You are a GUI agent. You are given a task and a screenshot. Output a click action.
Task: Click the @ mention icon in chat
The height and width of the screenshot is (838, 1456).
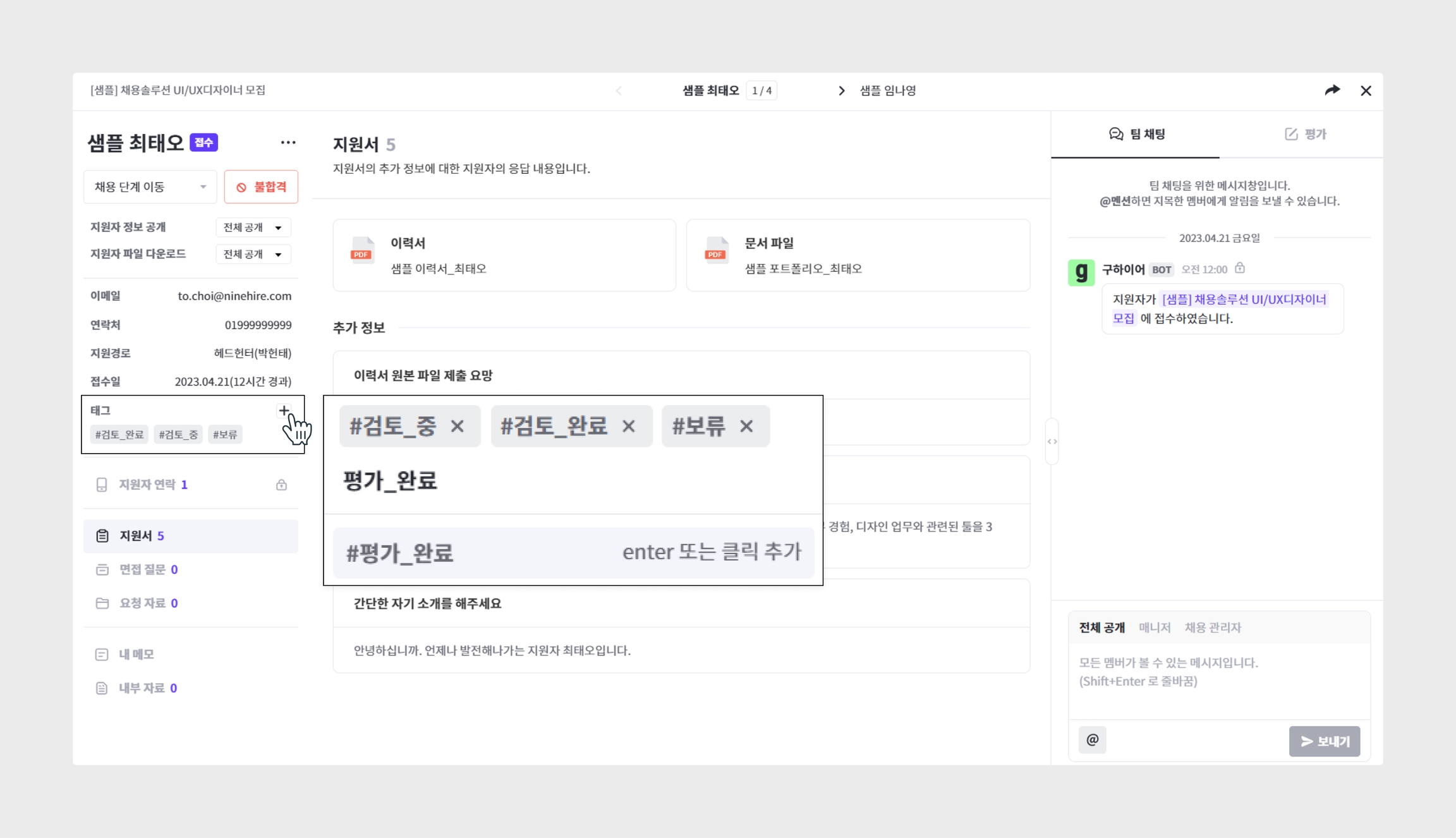pos(1092,740)
